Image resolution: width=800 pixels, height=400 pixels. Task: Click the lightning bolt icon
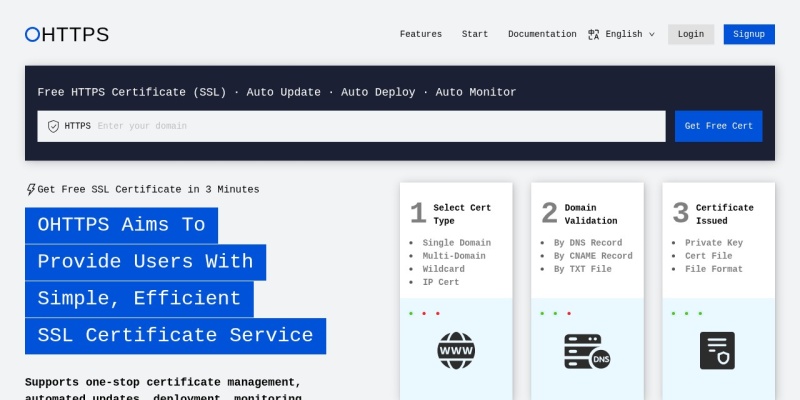(x=31, y=189)
